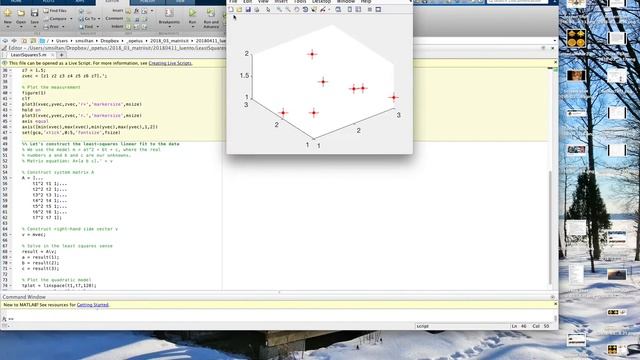Click the Edit Plot arrow icon in figure toolbar

(x=268, y=9)
